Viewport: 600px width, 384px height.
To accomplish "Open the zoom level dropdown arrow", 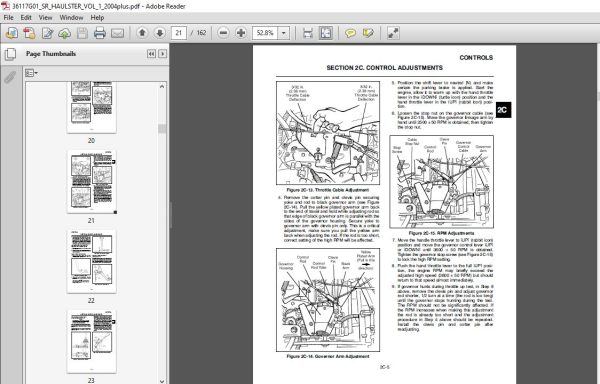I will click(x=284, y=33).
